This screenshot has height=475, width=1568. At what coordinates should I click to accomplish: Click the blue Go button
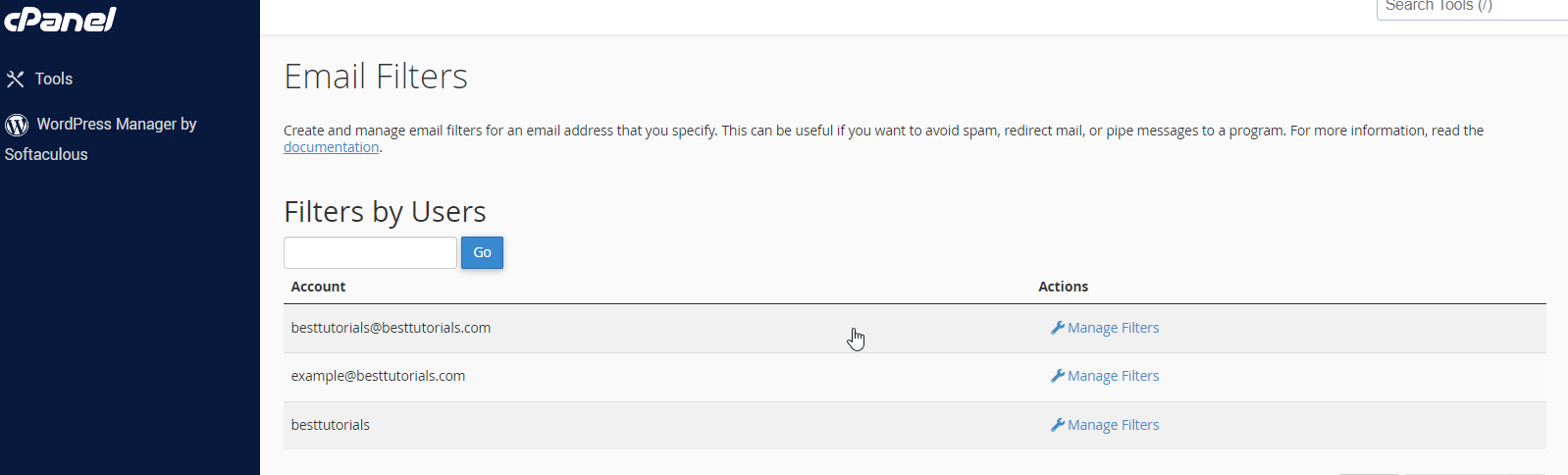coord(482,252)
